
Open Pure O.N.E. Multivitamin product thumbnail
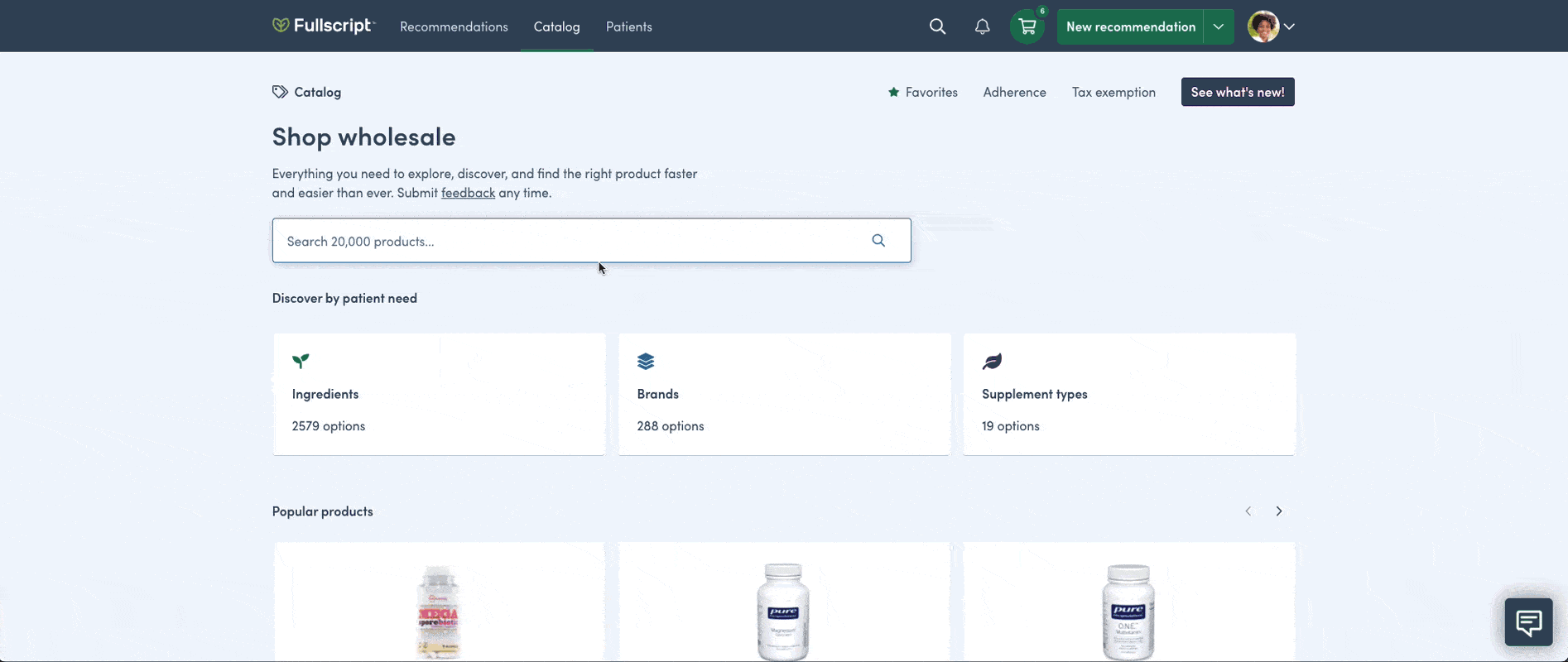pyautogui.click(x=1128, y=612)
